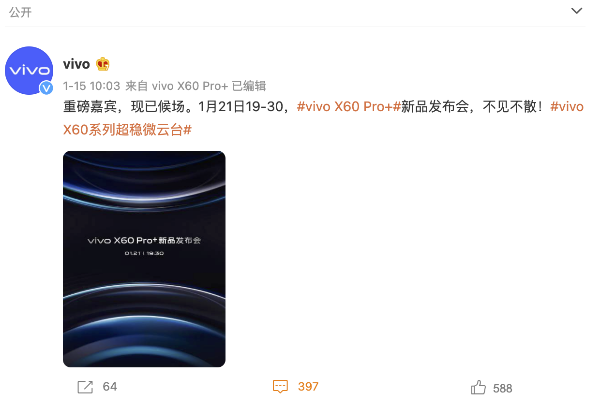Screen dimensions: 600x406
Task: Open the 1-15 10:03 timestamp
Action: click(x=92, y=86)
